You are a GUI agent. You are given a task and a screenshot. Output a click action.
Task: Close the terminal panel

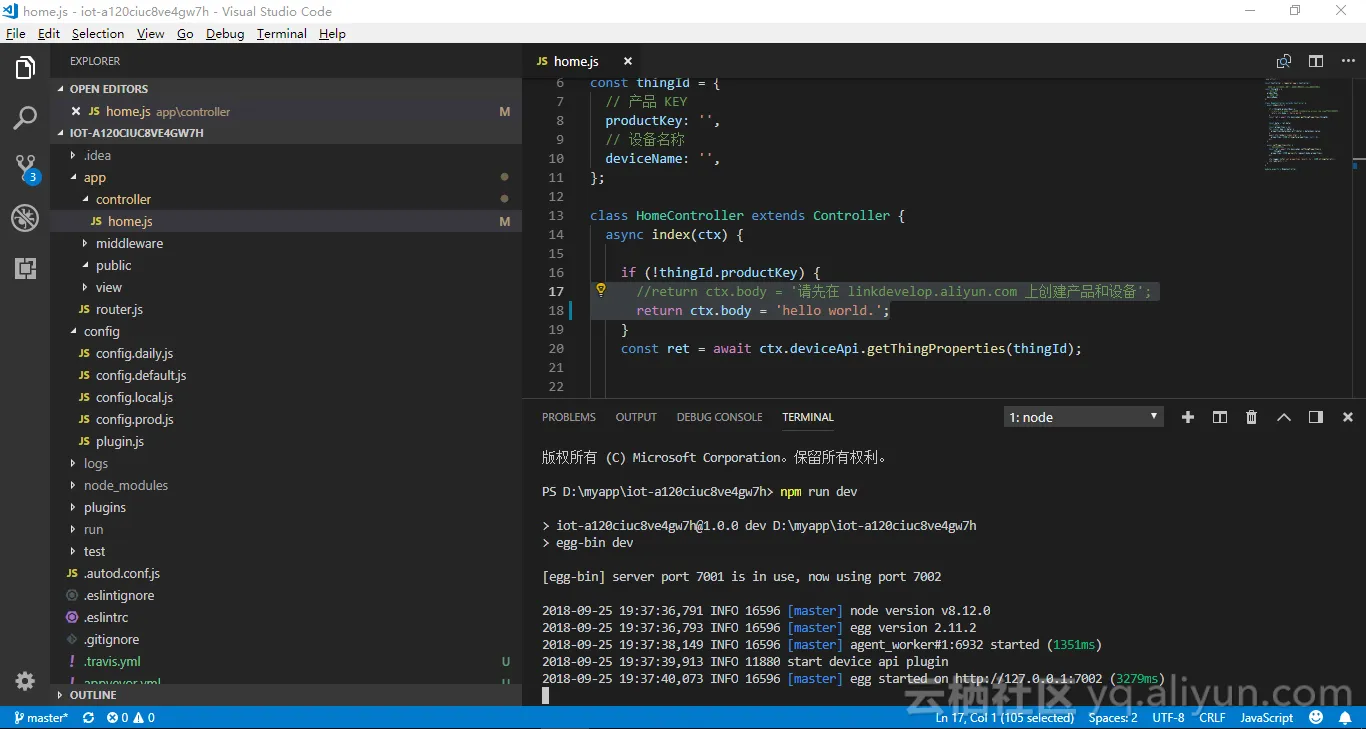click(x=1348, y=417)
